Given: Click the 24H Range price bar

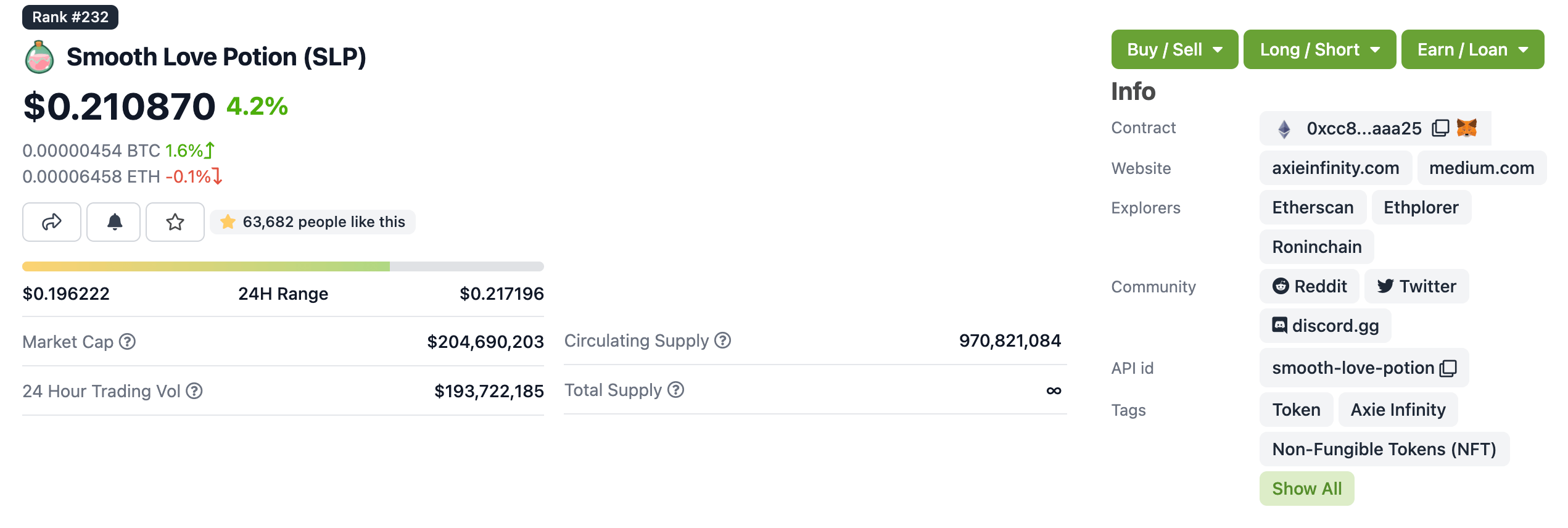Looking at the screenshot, I should coord(283,266).
